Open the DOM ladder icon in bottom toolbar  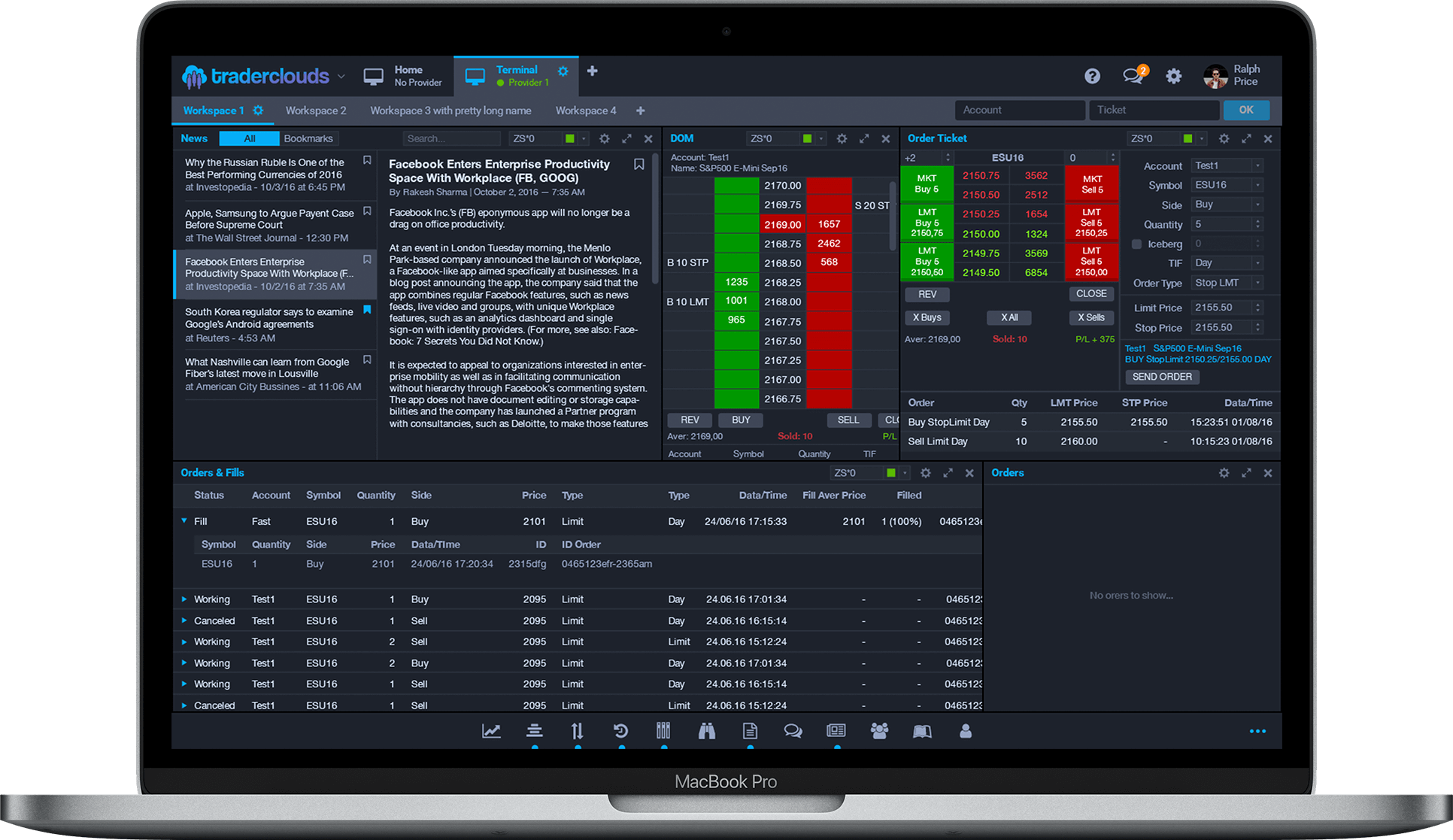coord(535,731)
